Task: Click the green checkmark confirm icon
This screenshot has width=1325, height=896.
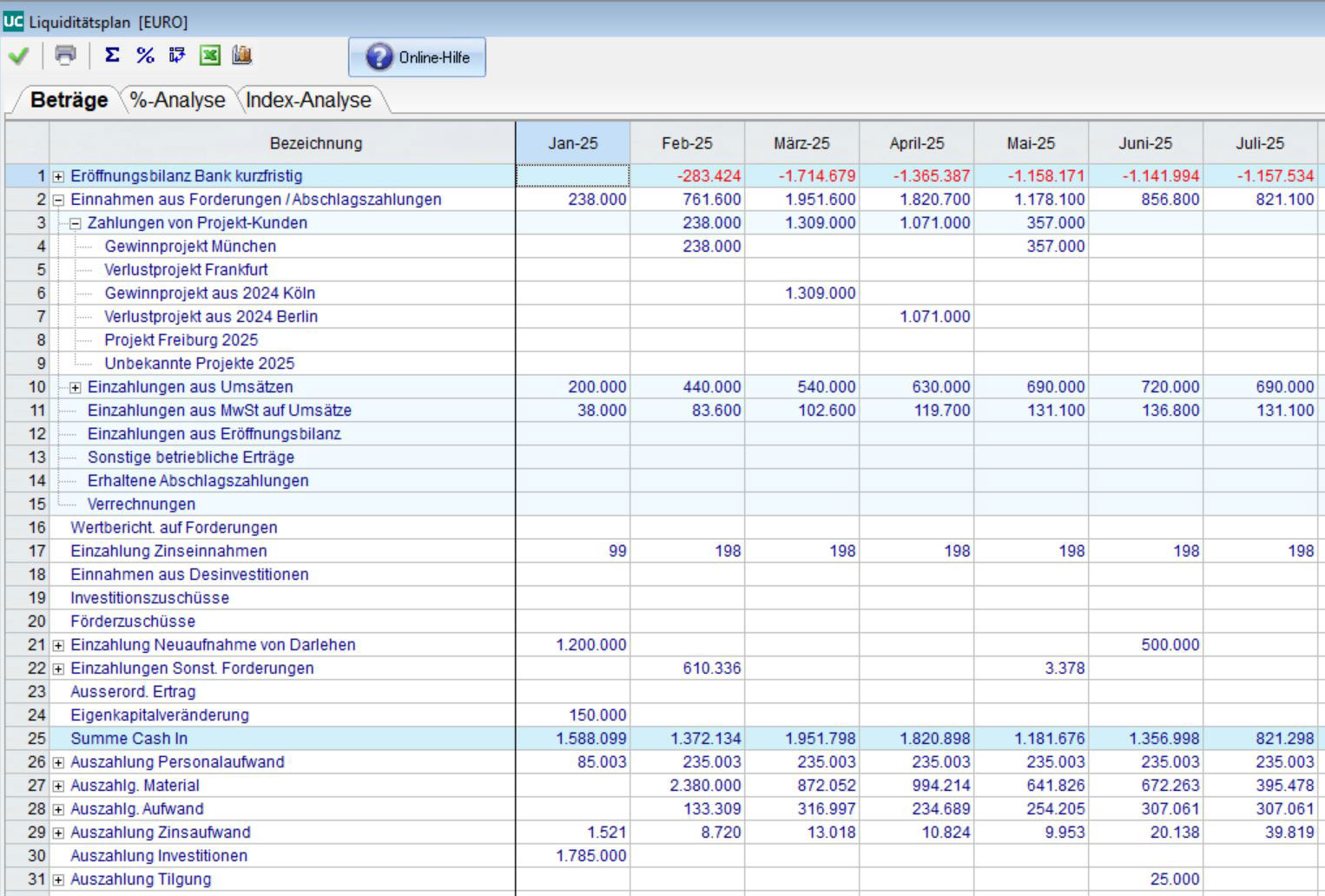Action: click(18, 56)
